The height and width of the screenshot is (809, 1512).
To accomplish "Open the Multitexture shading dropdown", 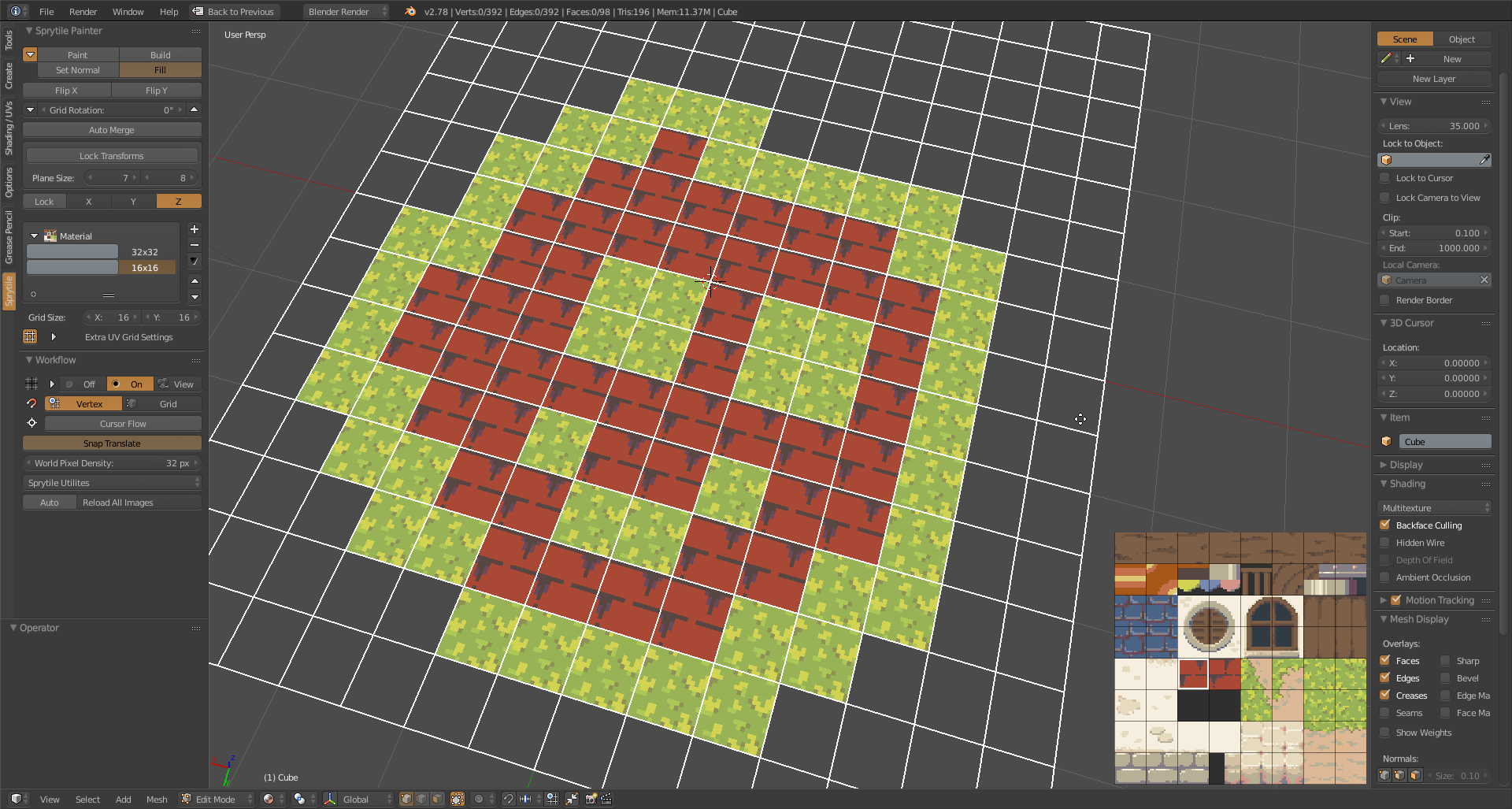I will [1434, 508].
